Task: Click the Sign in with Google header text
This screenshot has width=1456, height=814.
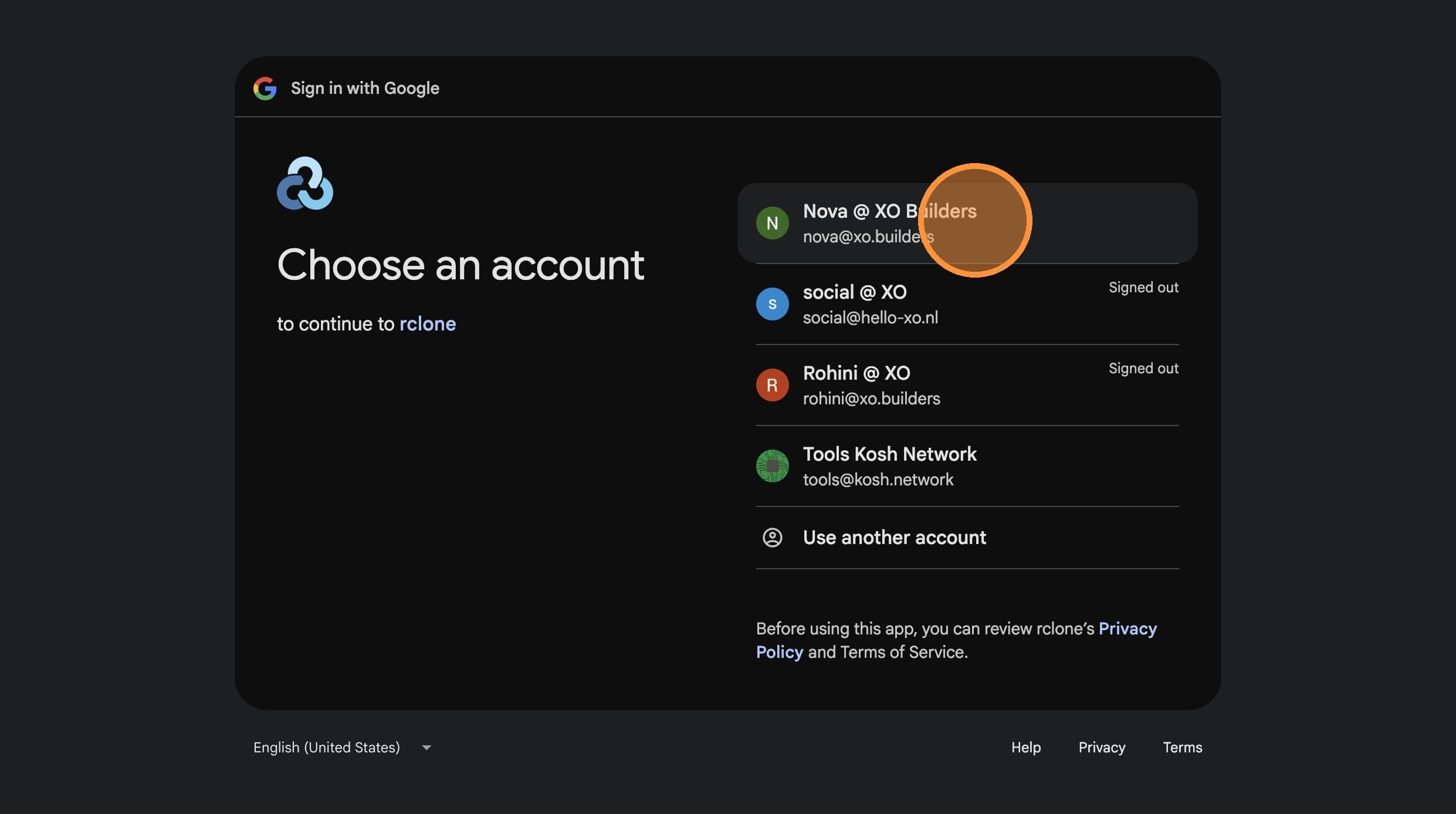Action: click(x=365, y=88)
